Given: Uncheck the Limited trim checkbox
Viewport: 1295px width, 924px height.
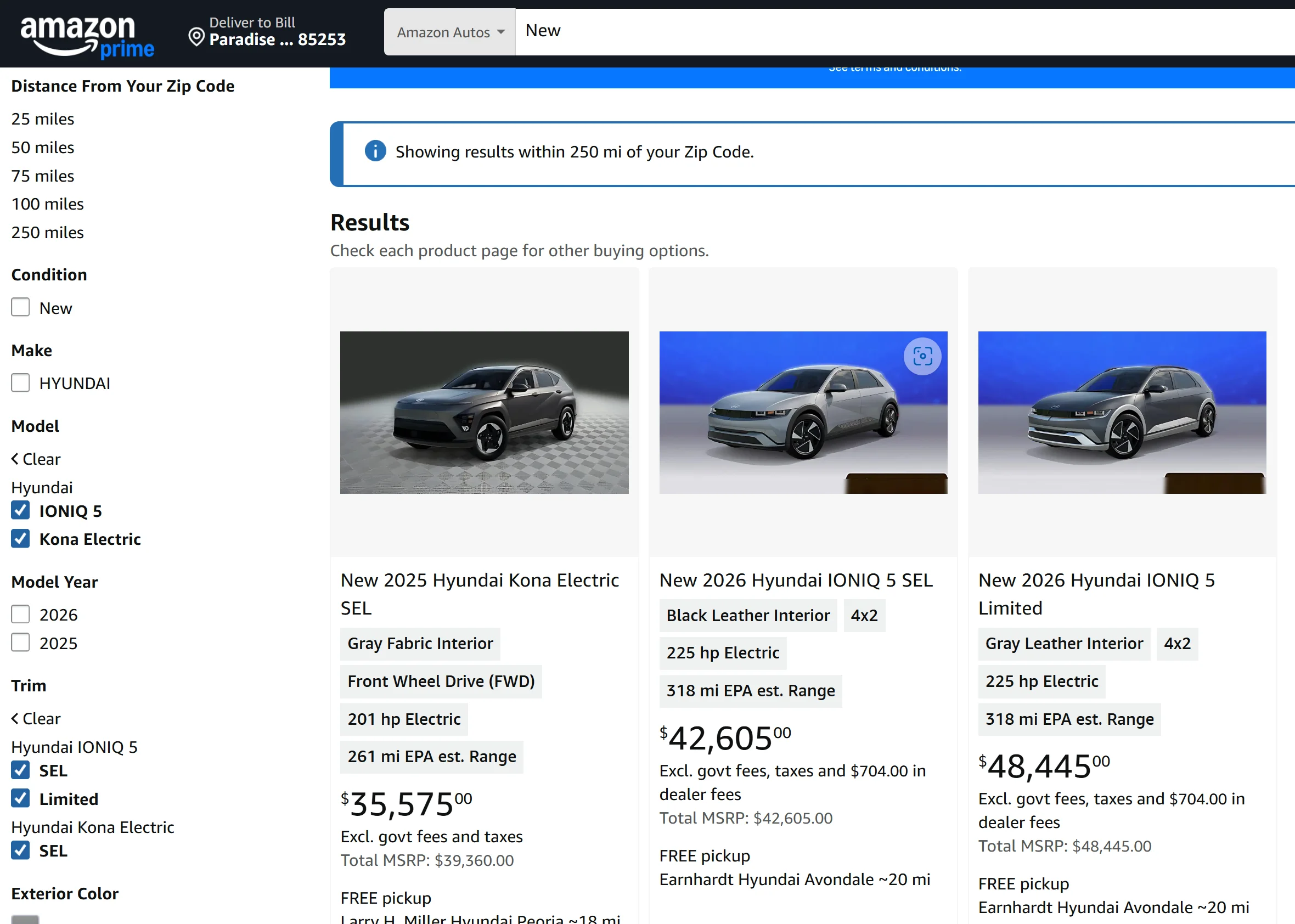Looking at the screenshot, I should click(20, 798).
